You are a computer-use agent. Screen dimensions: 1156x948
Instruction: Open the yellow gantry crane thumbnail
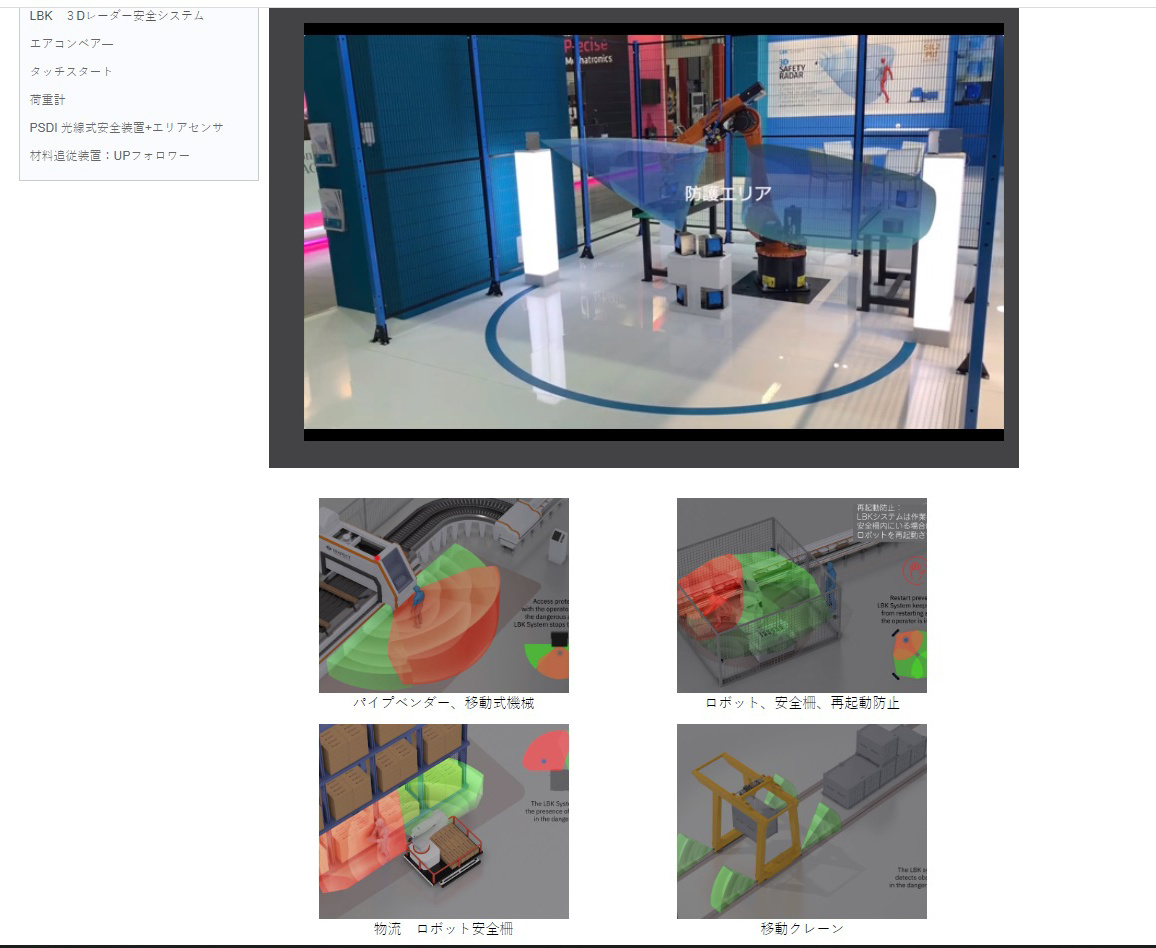point(801,821)
